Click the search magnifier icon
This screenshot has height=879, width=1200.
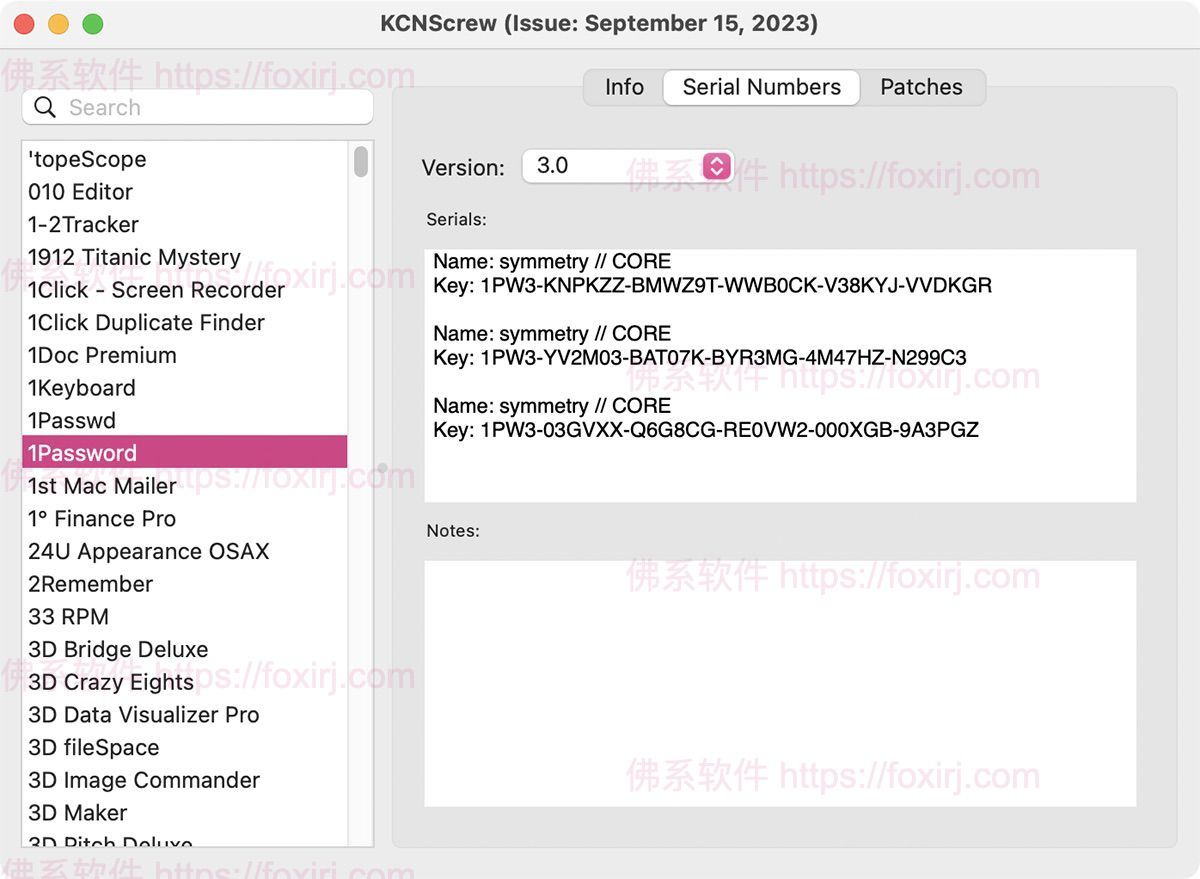[x=44, y=106]
